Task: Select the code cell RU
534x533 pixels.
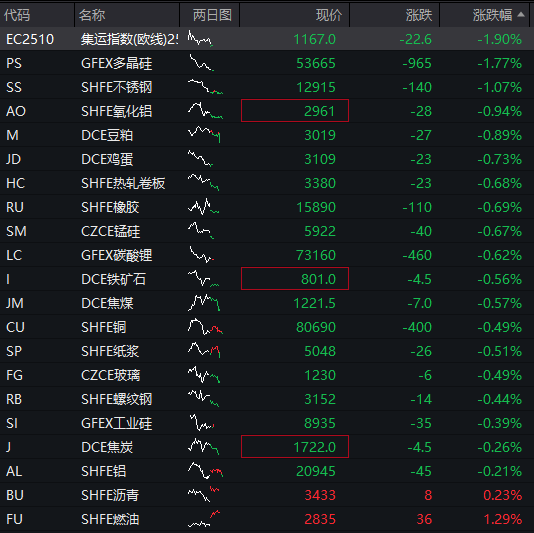Action: tap(15, 207)
